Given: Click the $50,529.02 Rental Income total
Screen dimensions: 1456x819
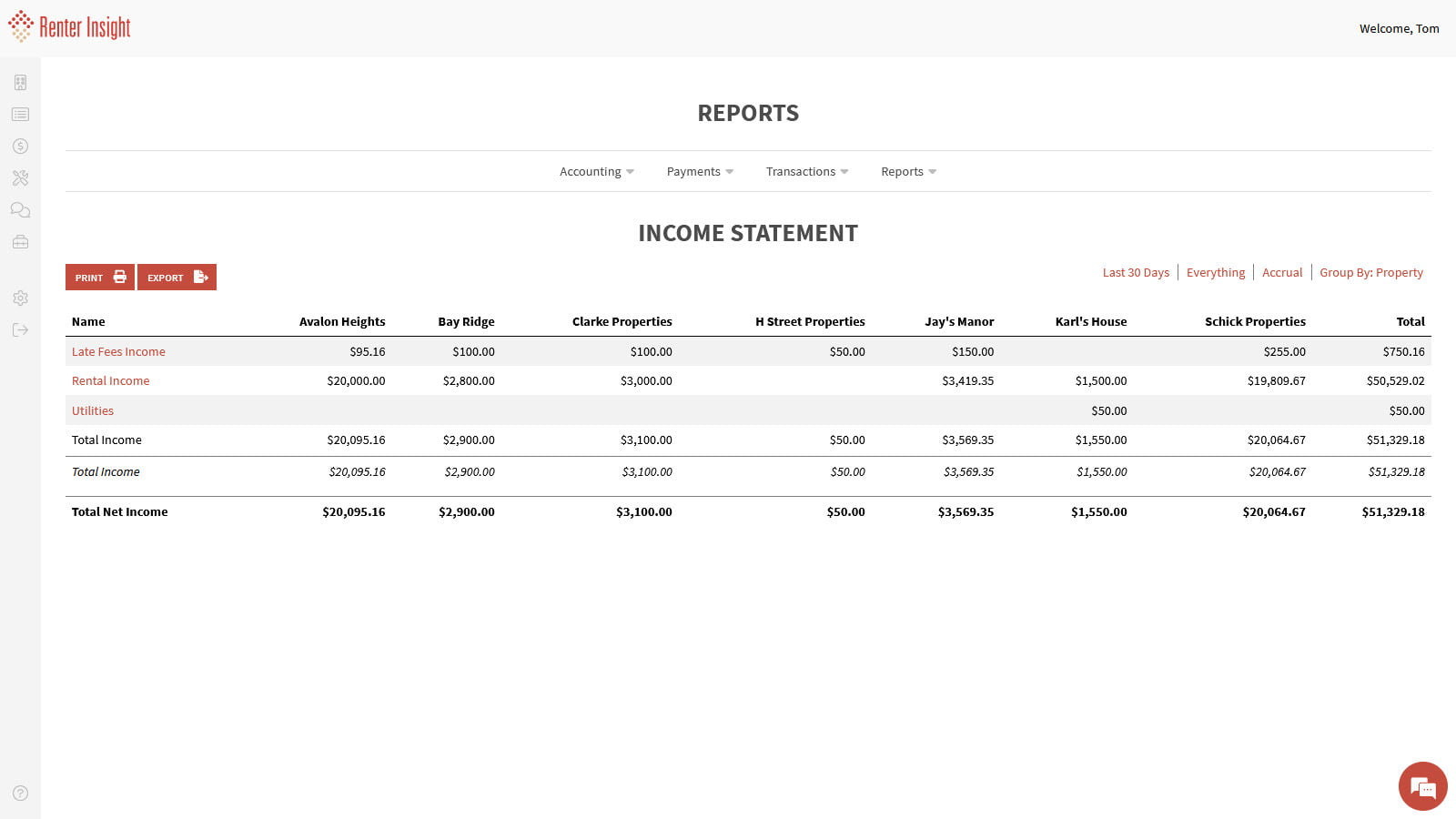Looking at the screenshot, I should pos(1396,381).
